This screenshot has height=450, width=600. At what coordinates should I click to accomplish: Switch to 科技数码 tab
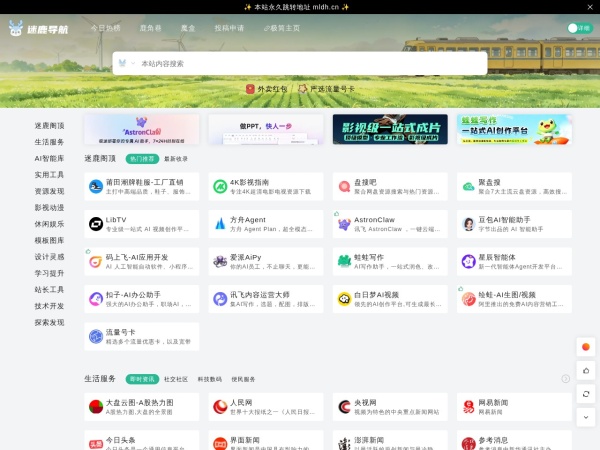coord(210,379)
